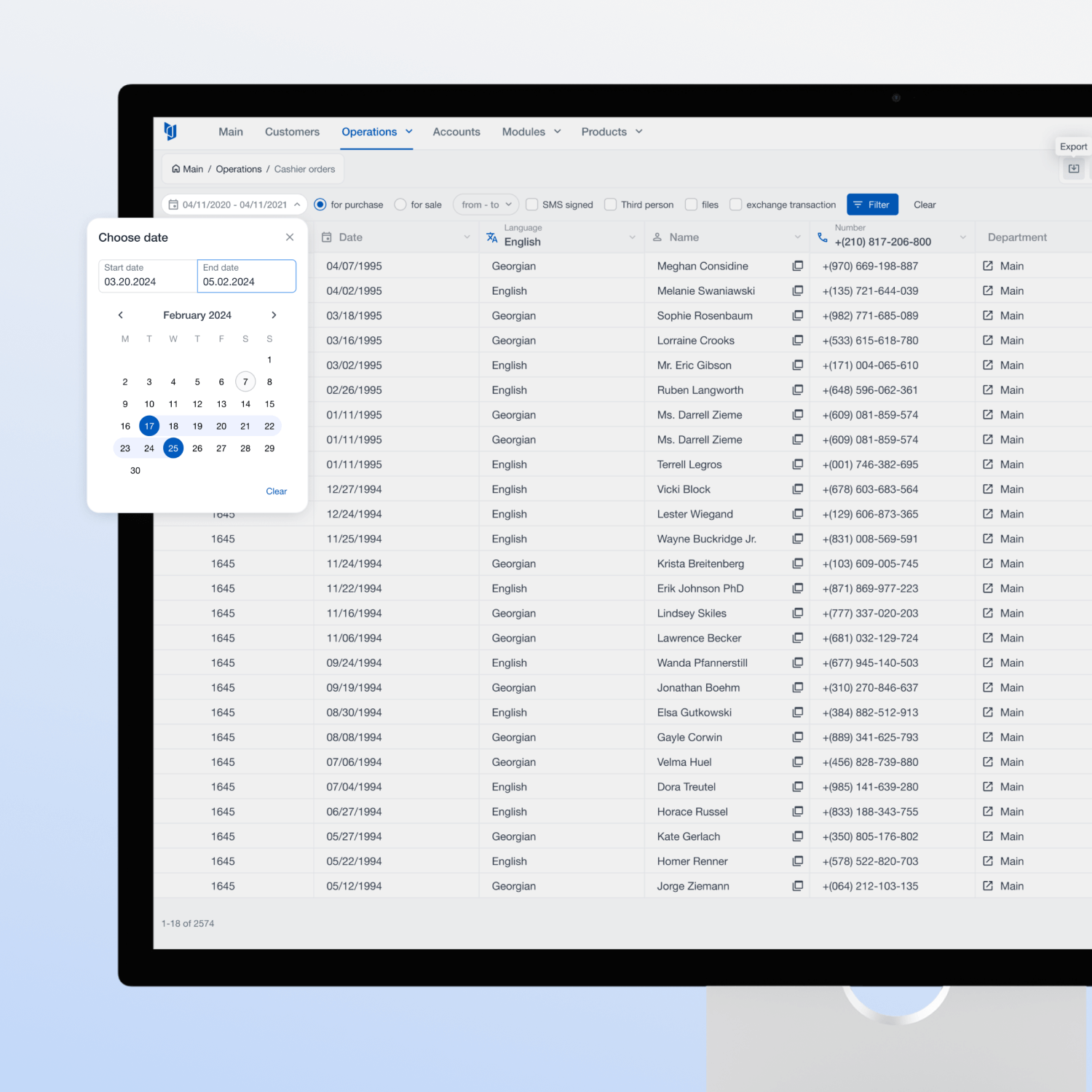
Task: Click the End date input field
Action: coord(247,277)
